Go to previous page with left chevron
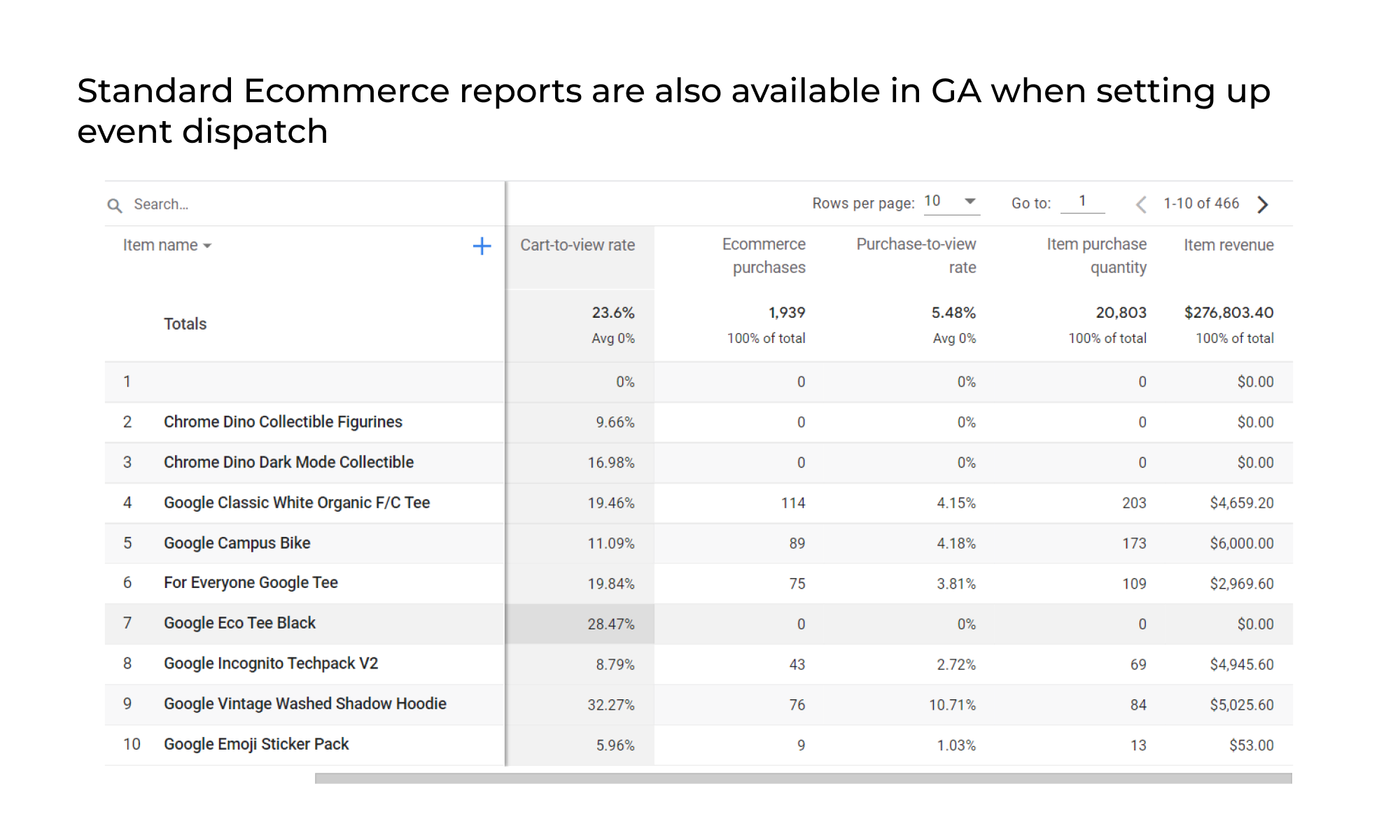The width and height of the screenshot is (1400, 840). [1141, 204]
